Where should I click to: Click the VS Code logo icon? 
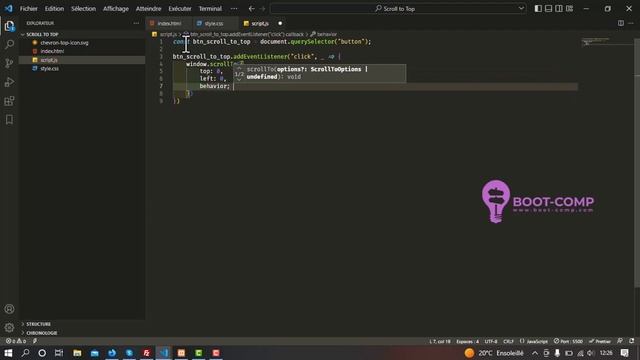8,8
